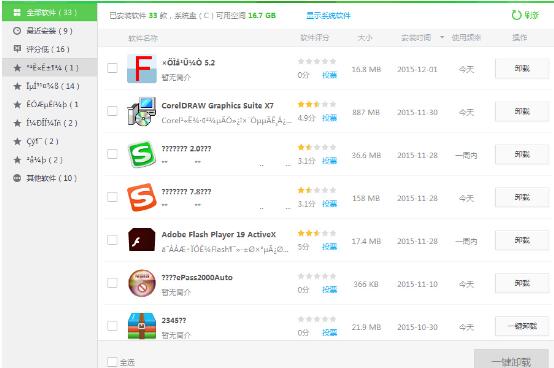Image resolution: width=554 pixels, height=368 pixels.
Task: Click the software name column header
Action: click(x=143, y=38)
